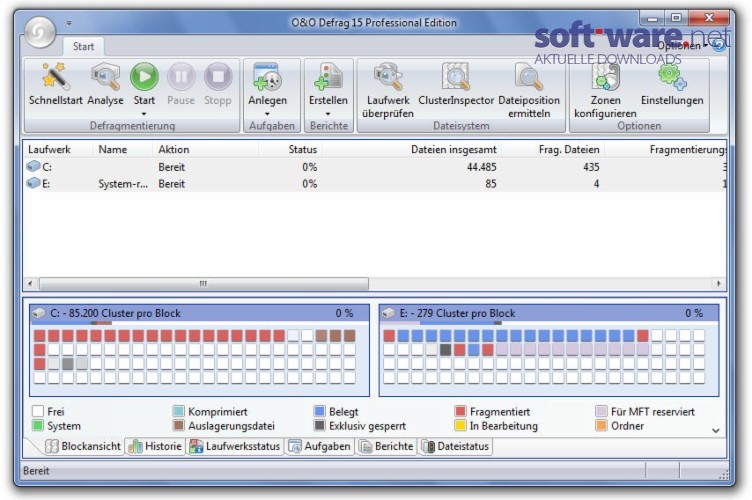Click the System legend color swatch
Screen dimensions: 752x500
click(x=38, y=426)
